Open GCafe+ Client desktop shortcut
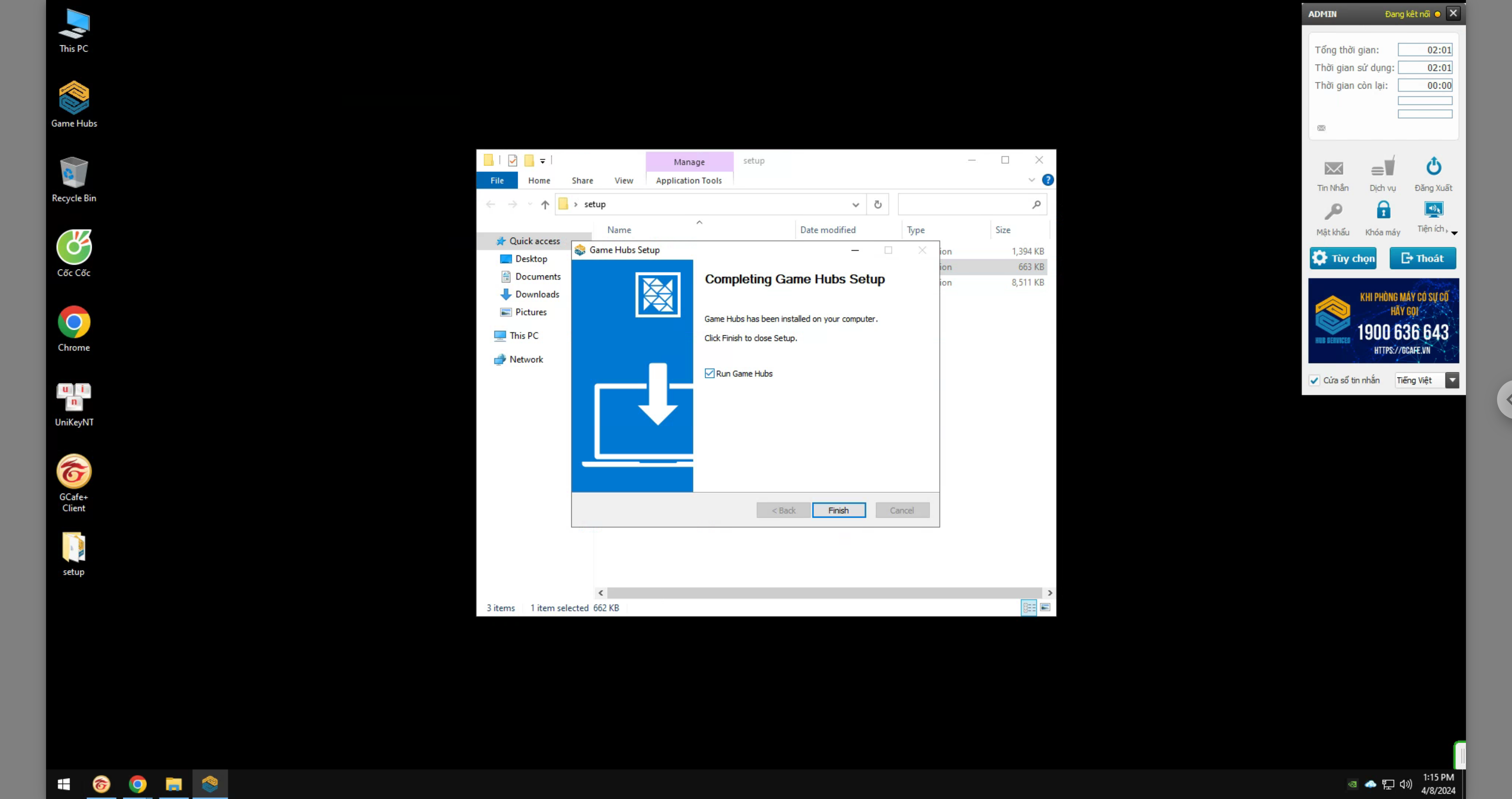The height and width of the screenshot is (799, 1512). [74, 483]
